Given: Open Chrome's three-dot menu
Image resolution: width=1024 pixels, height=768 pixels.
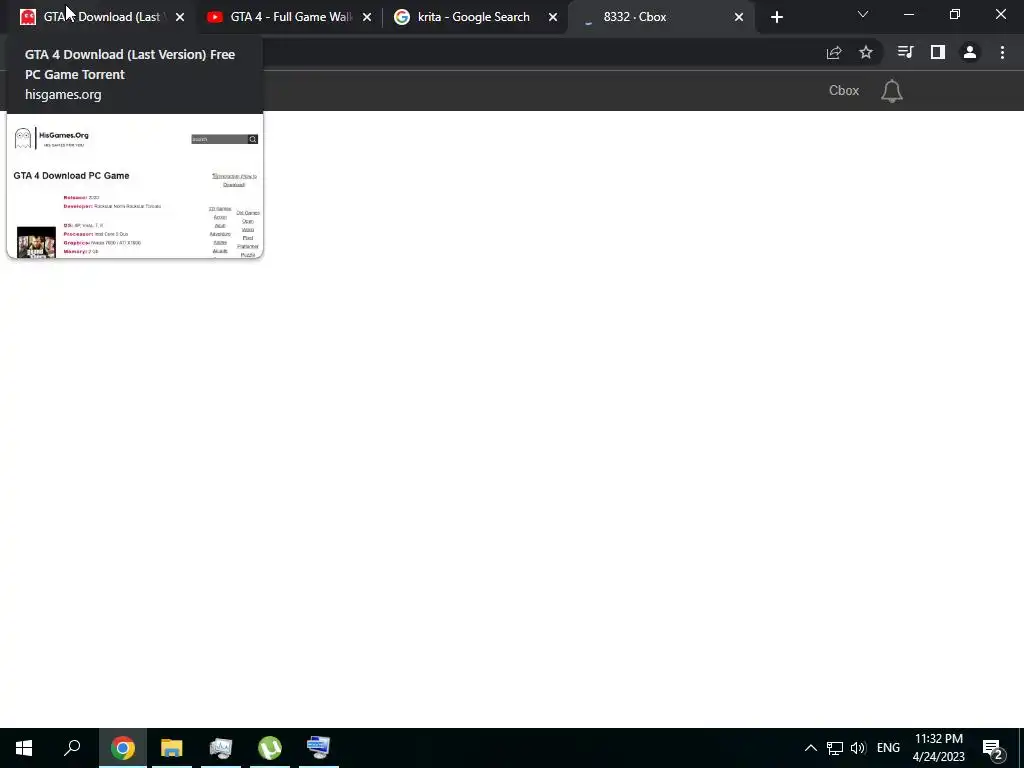Looking at the screenshot, I should click(x=1002, y=52).
